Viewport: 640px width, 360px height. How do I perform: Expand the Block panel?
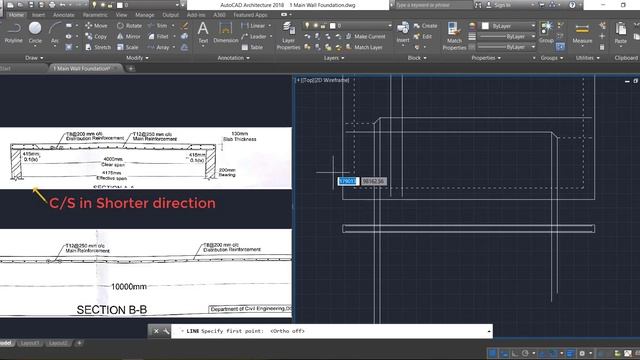(x=417, y=58)
